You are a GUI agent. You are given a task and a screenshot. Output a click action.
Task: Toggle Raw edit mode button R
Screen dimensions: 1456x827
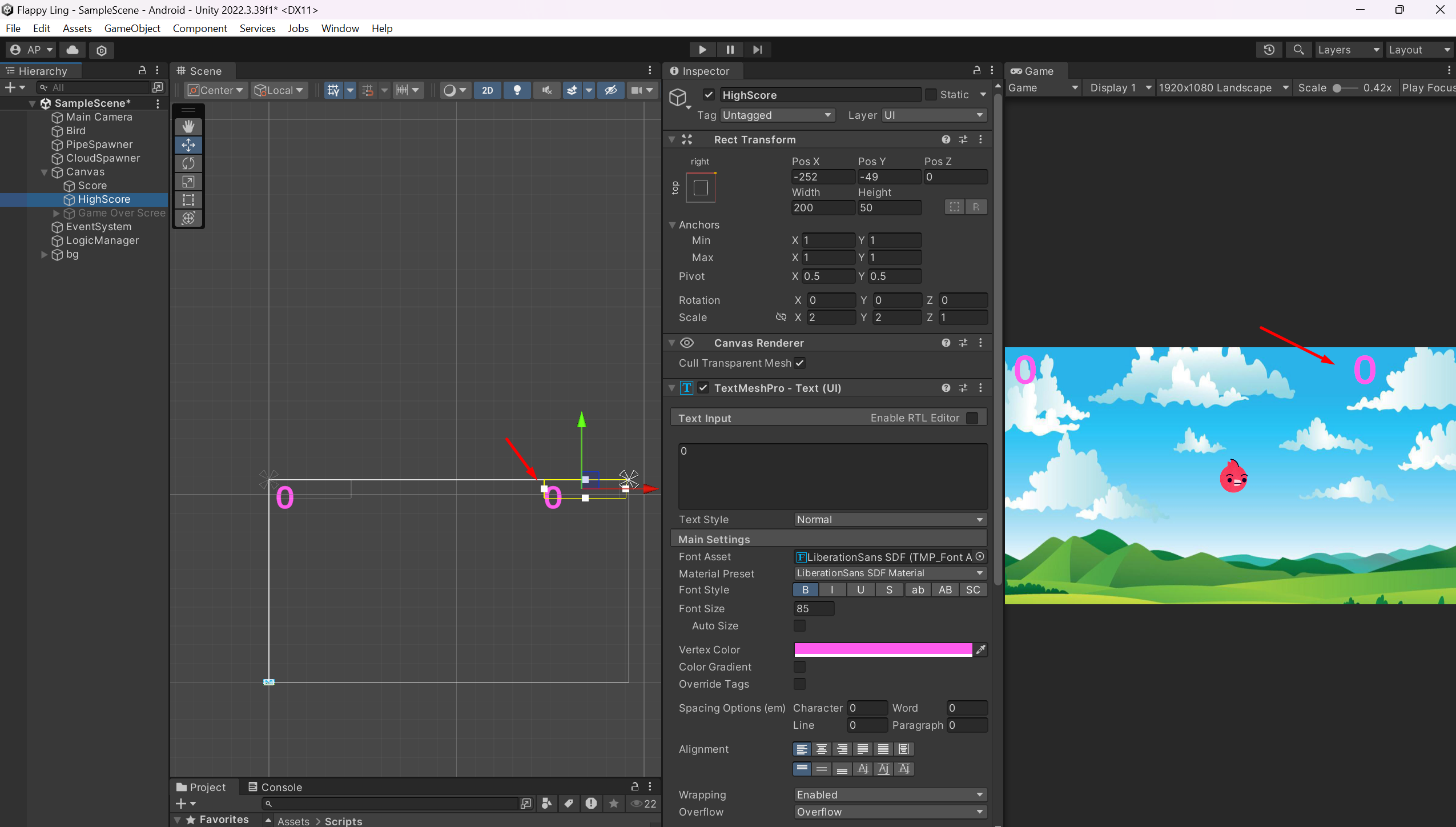(976, 207)
